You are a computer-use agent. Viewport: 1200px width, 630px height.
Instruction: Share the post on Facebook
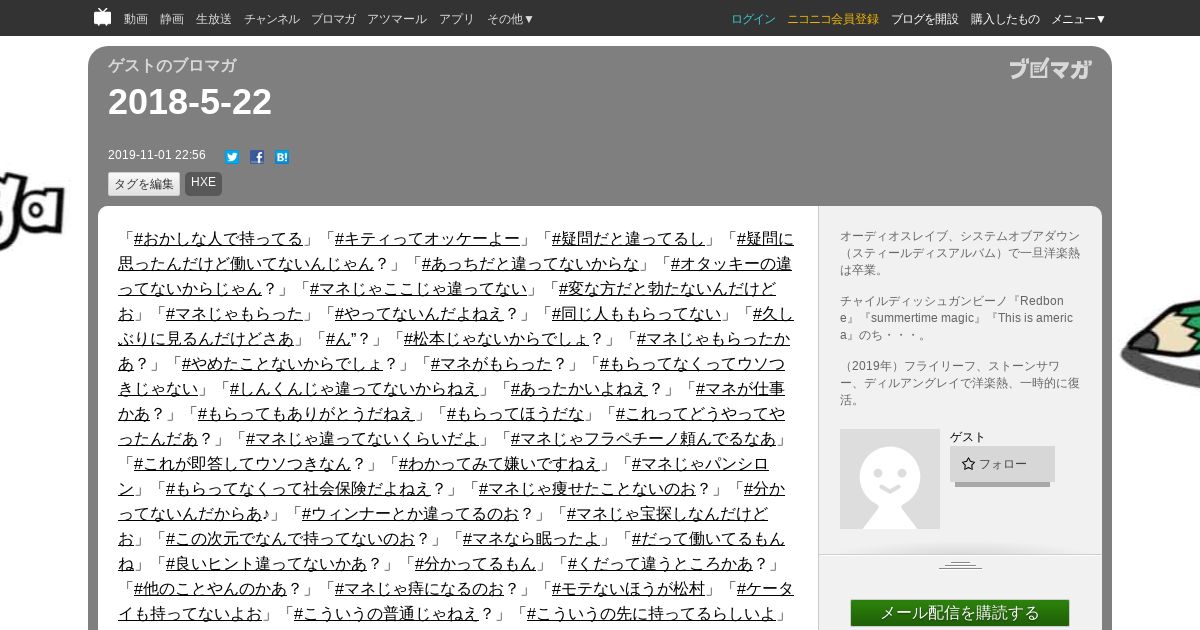point(257,157)
